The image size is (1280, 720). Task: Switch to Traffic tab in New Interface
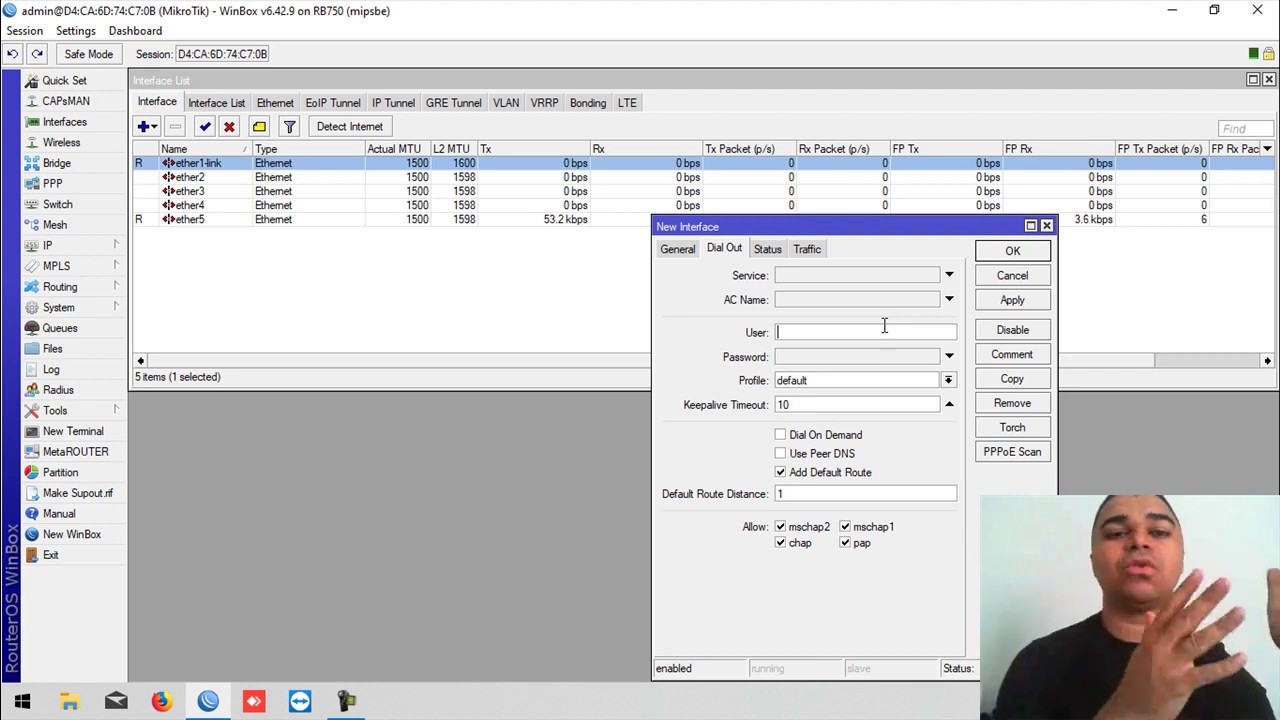tap(807, 250)
